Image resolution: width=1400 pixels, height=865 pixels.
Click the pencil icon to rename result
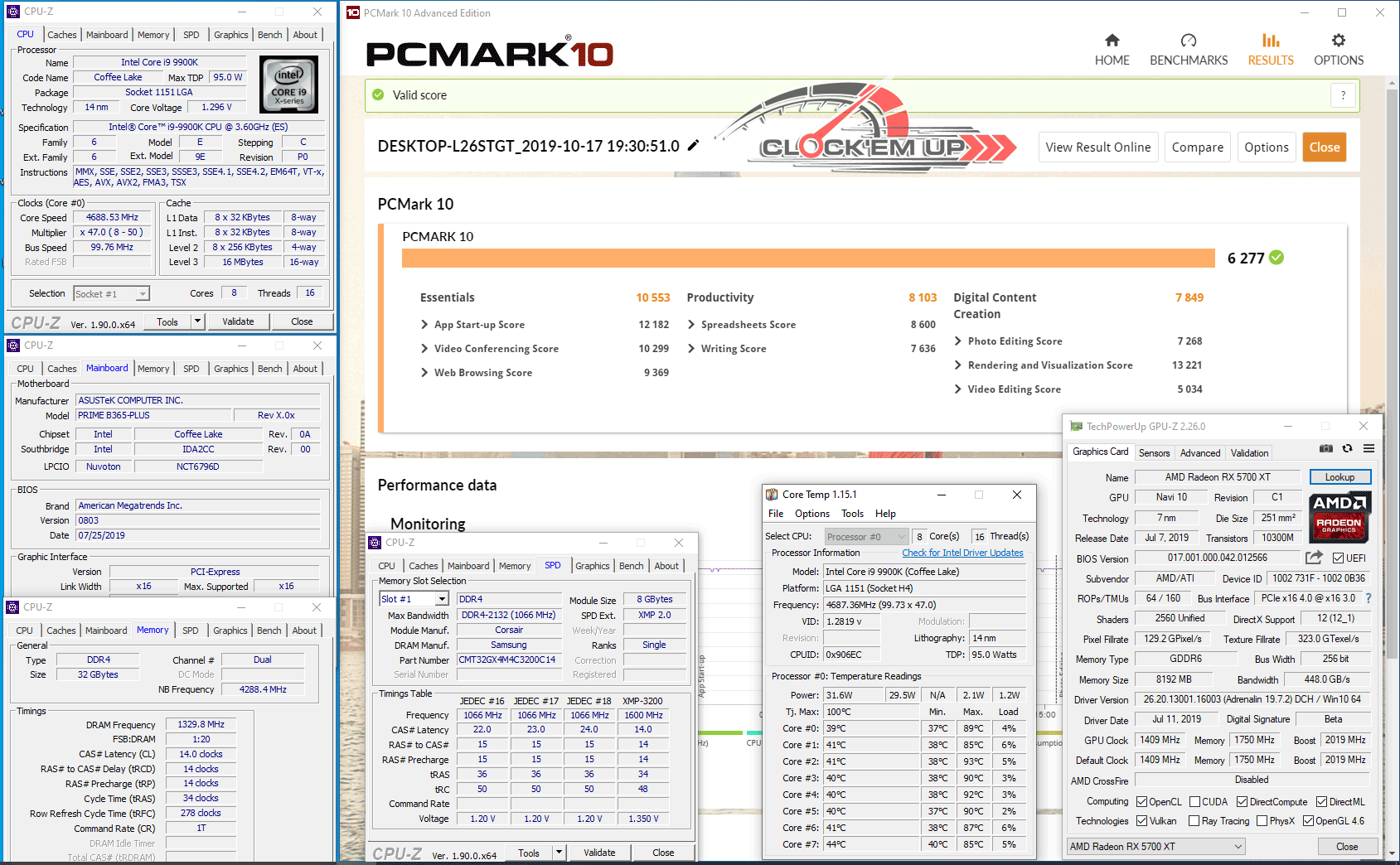tap(694, 146)
